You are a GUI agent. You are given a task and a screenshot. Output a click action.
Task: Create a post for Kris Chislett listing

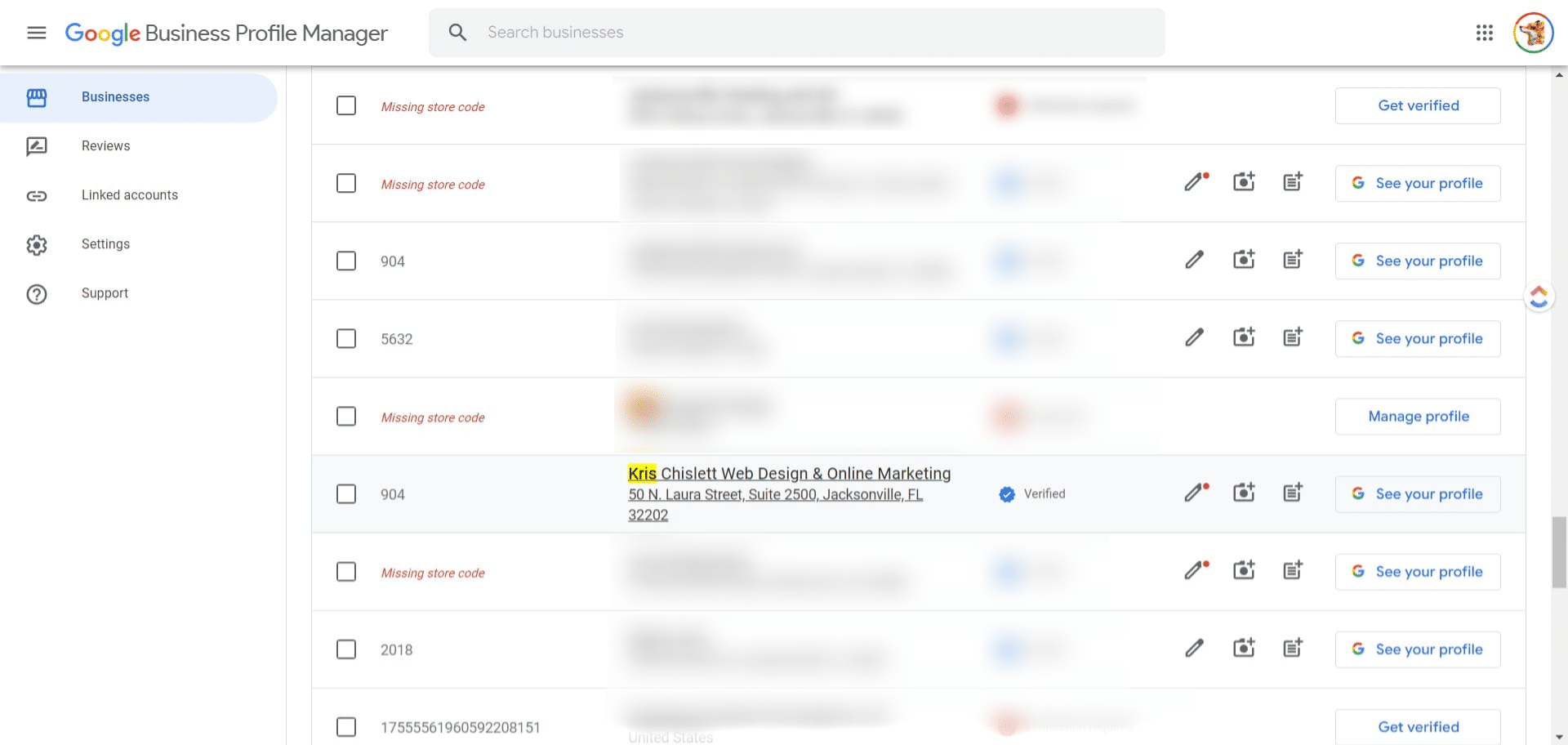click(1293, 493)
